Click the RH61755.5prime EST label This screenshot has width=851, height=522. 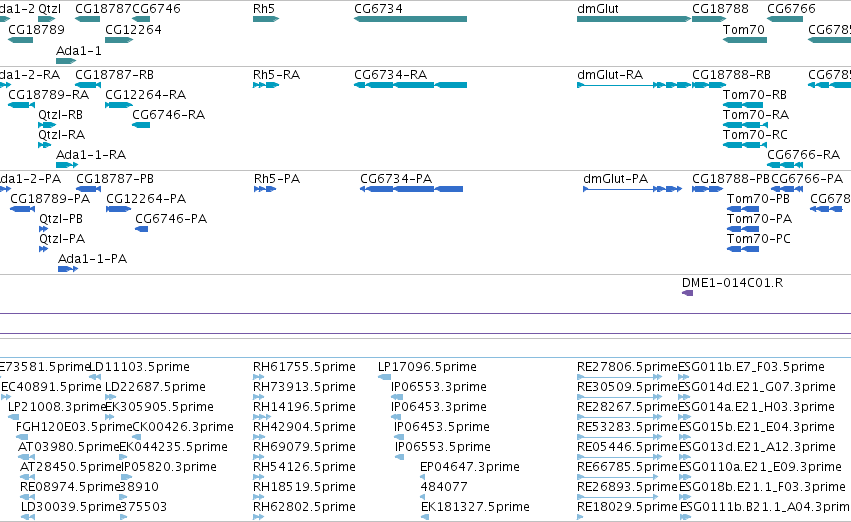click(x=304, y=367)
